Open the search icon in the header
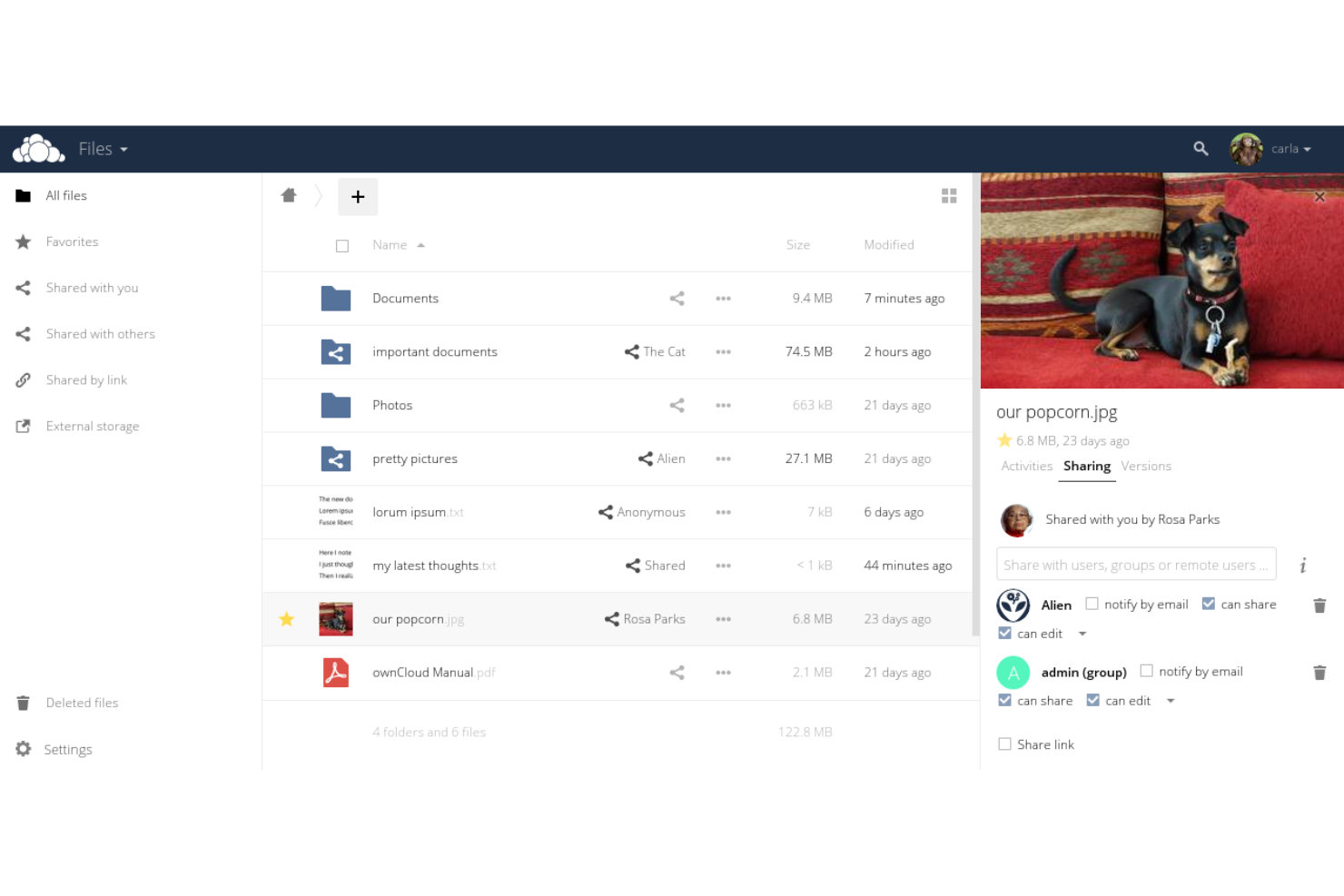 pyautogui.click(x=1201, y=148)
